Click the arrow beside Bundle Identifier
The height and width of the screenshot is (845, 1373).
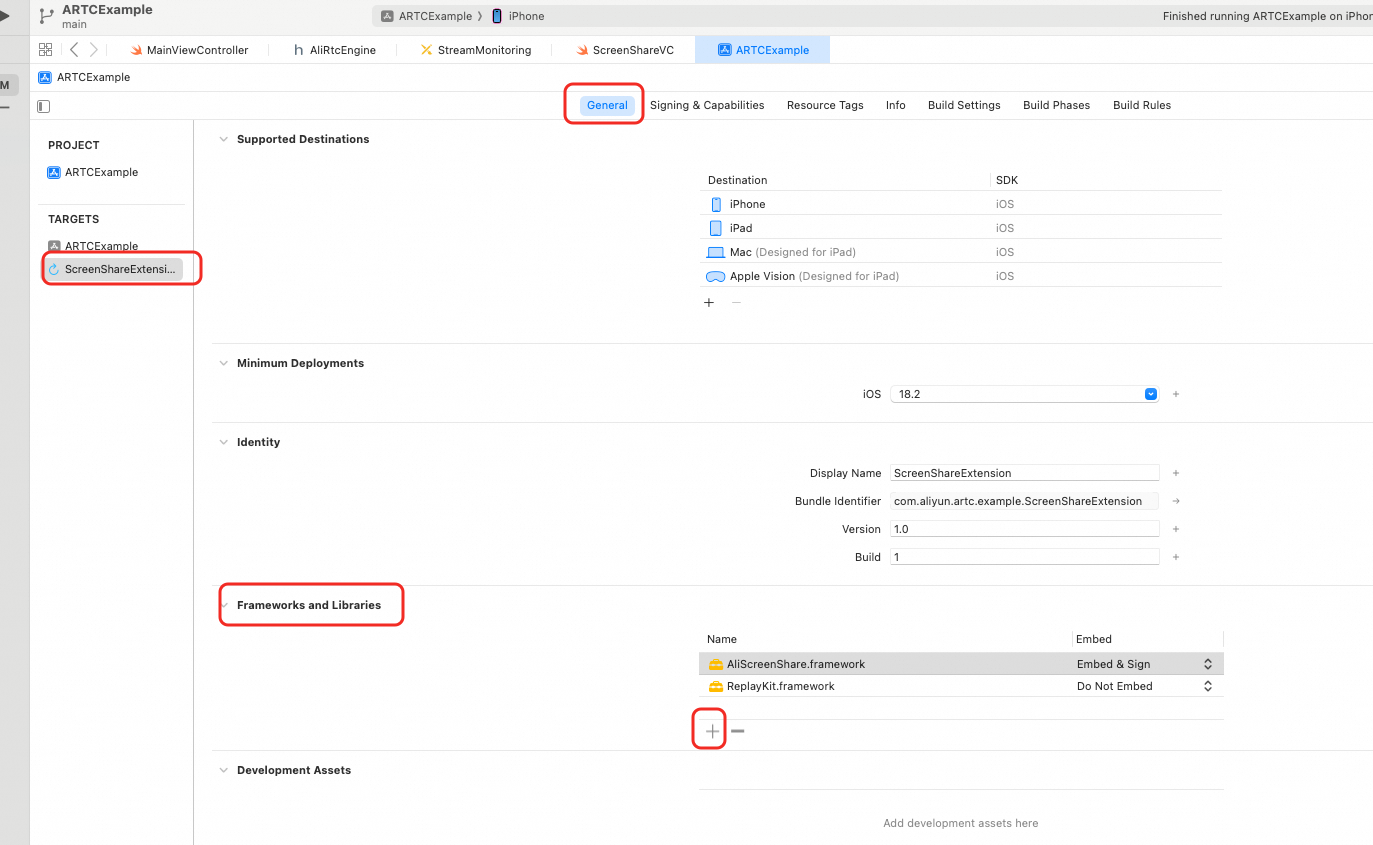(1176, 501)
